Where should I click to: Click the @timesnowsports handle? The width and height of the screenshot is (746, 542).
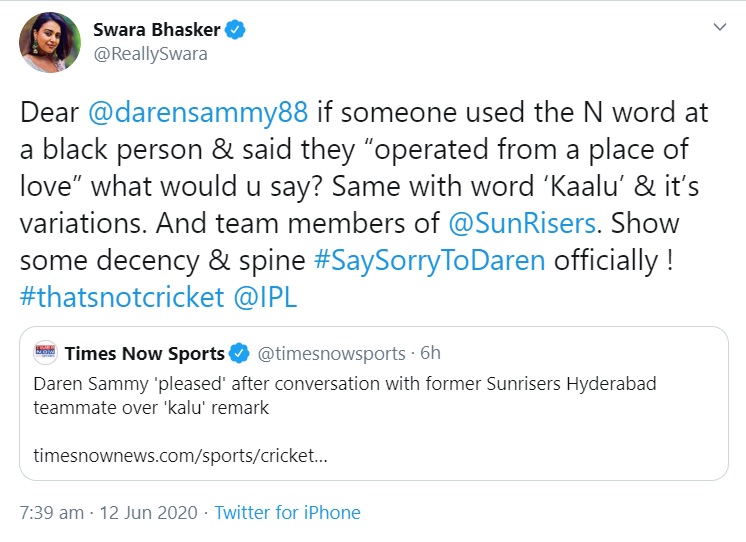tap(331, 353)
